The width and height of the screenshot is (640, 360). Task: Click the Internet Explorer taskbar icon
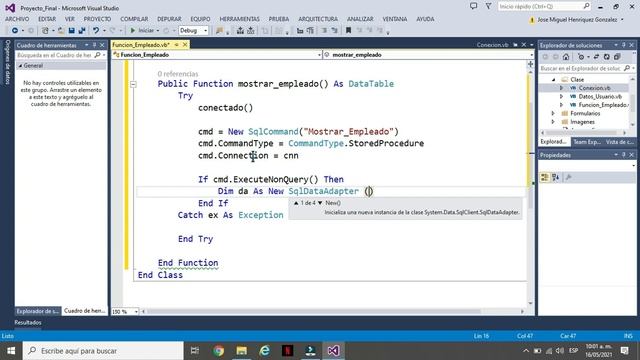coord(264,351)
